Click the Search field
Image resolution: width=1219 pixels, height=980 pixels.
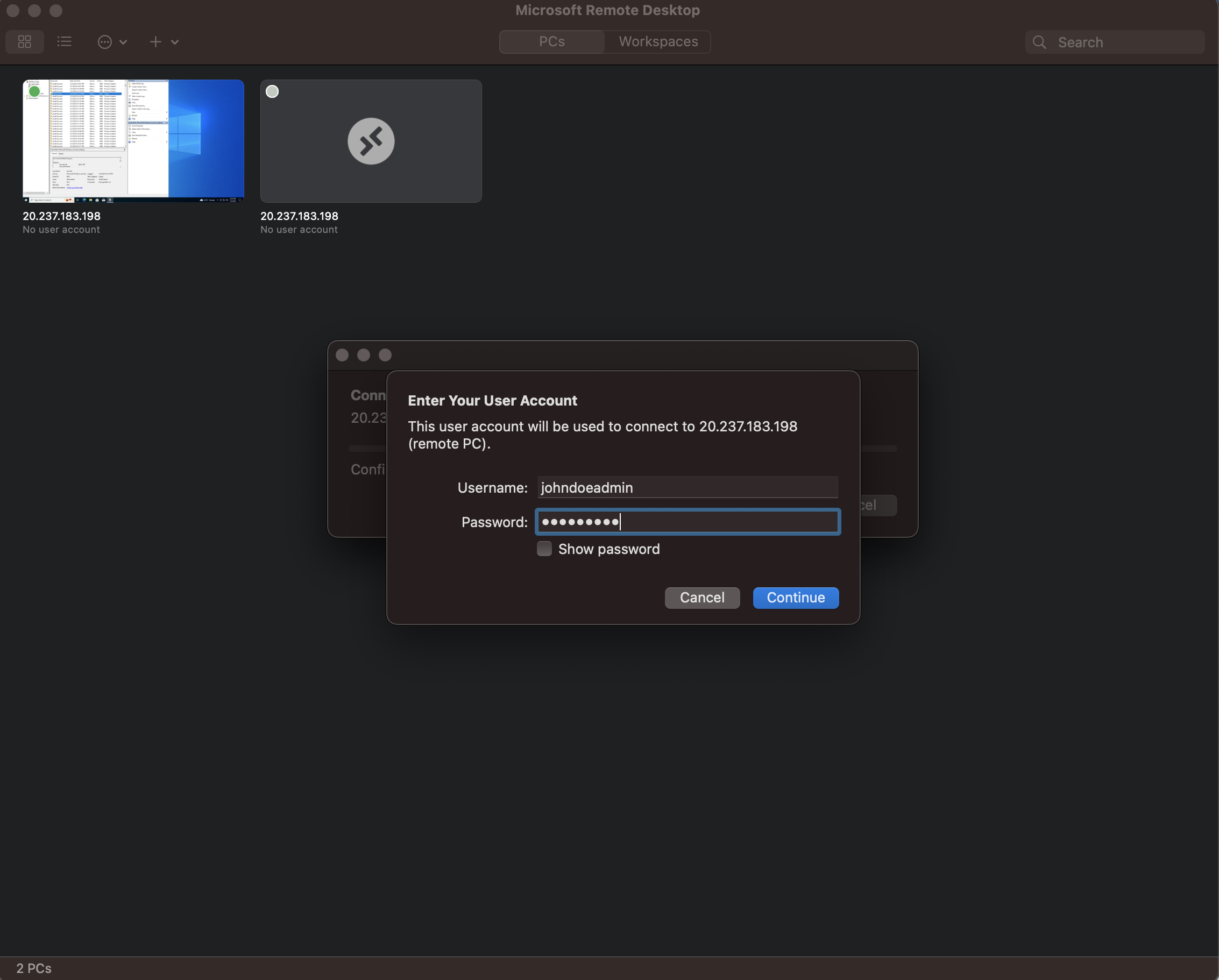coord(1115,42)
